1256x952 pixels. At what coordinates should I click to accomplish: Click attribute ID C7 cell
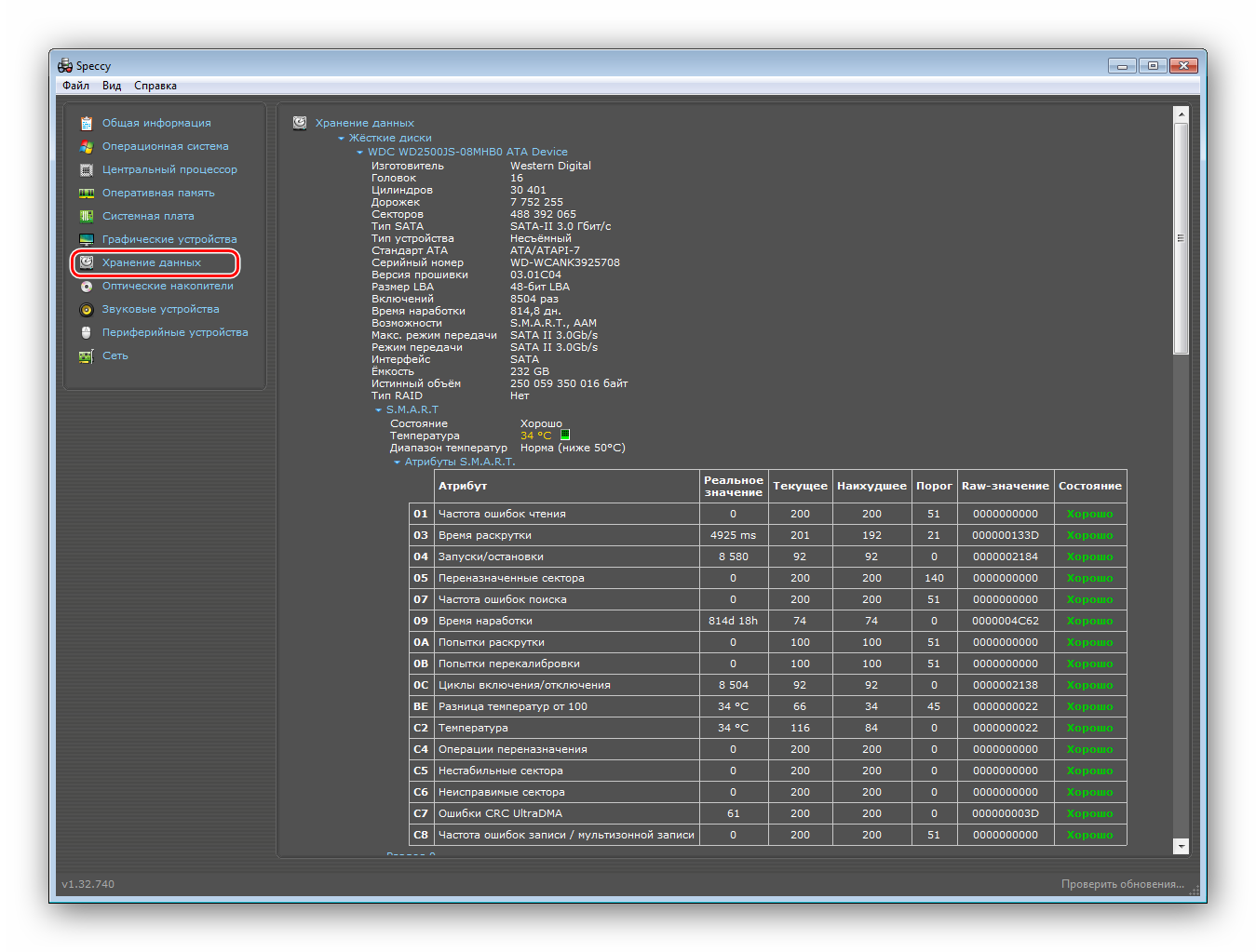pos(421,813)
